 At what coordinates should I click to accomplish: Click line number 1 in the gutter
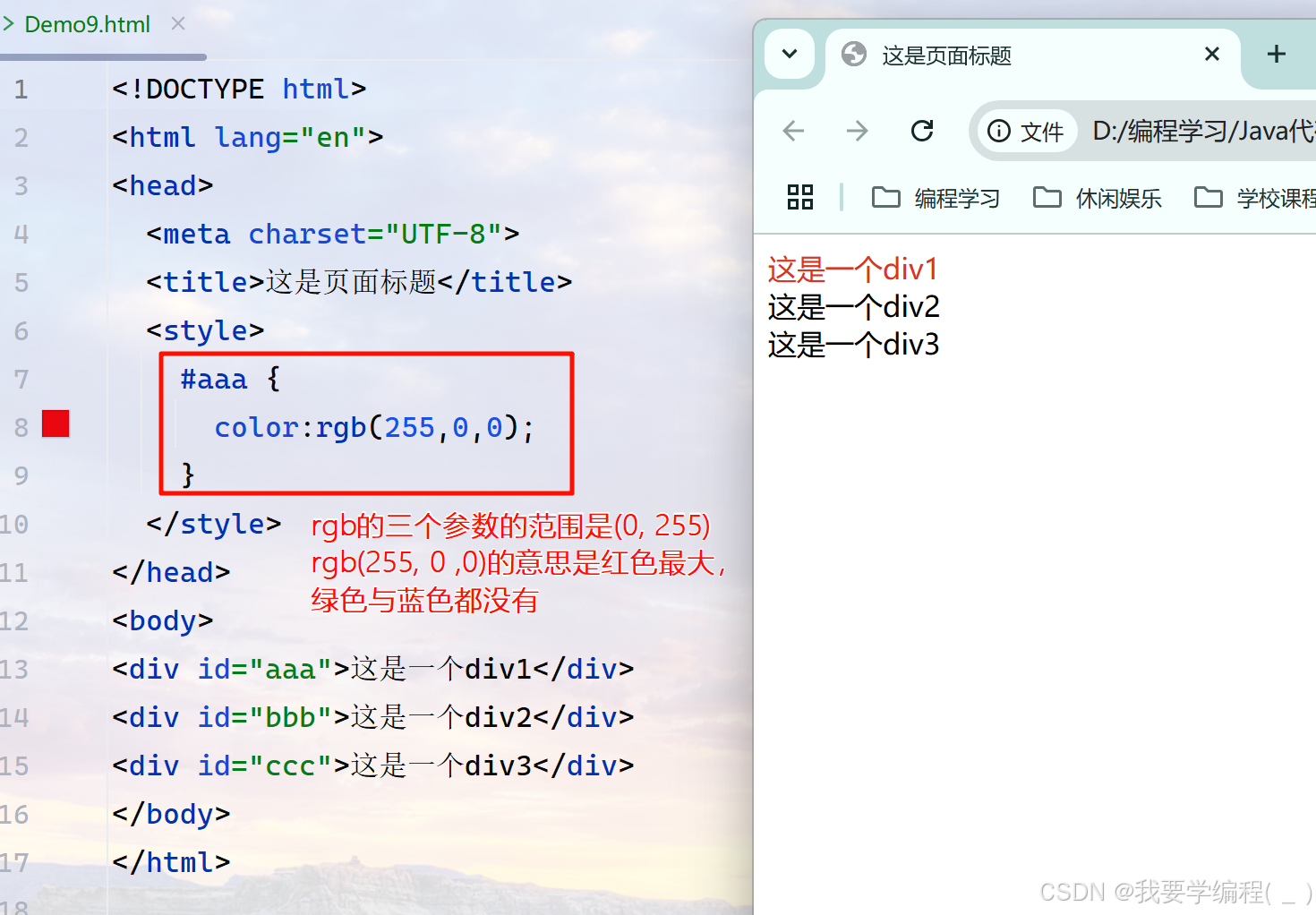click(21, 90)
